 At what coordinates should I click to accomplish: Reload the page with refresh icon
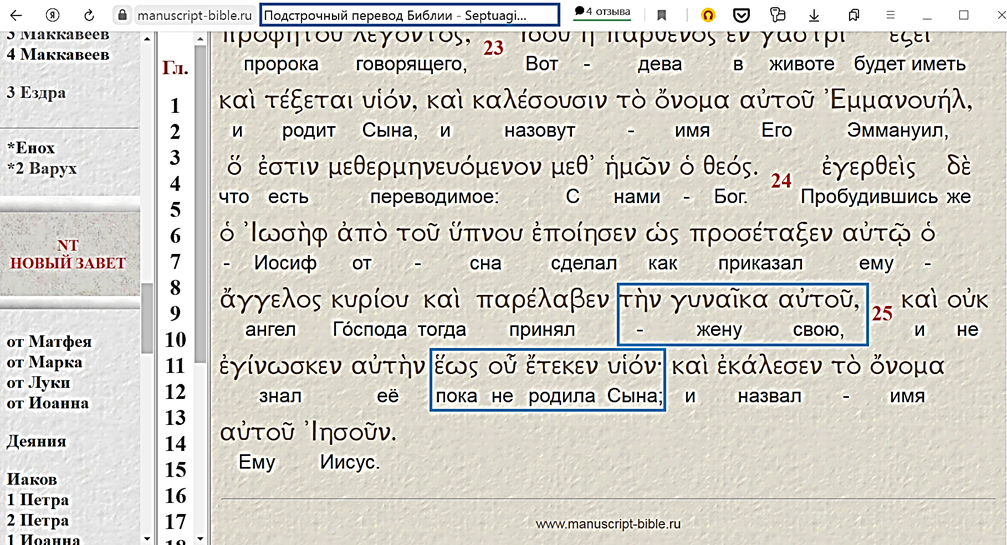tap(89, 15)
